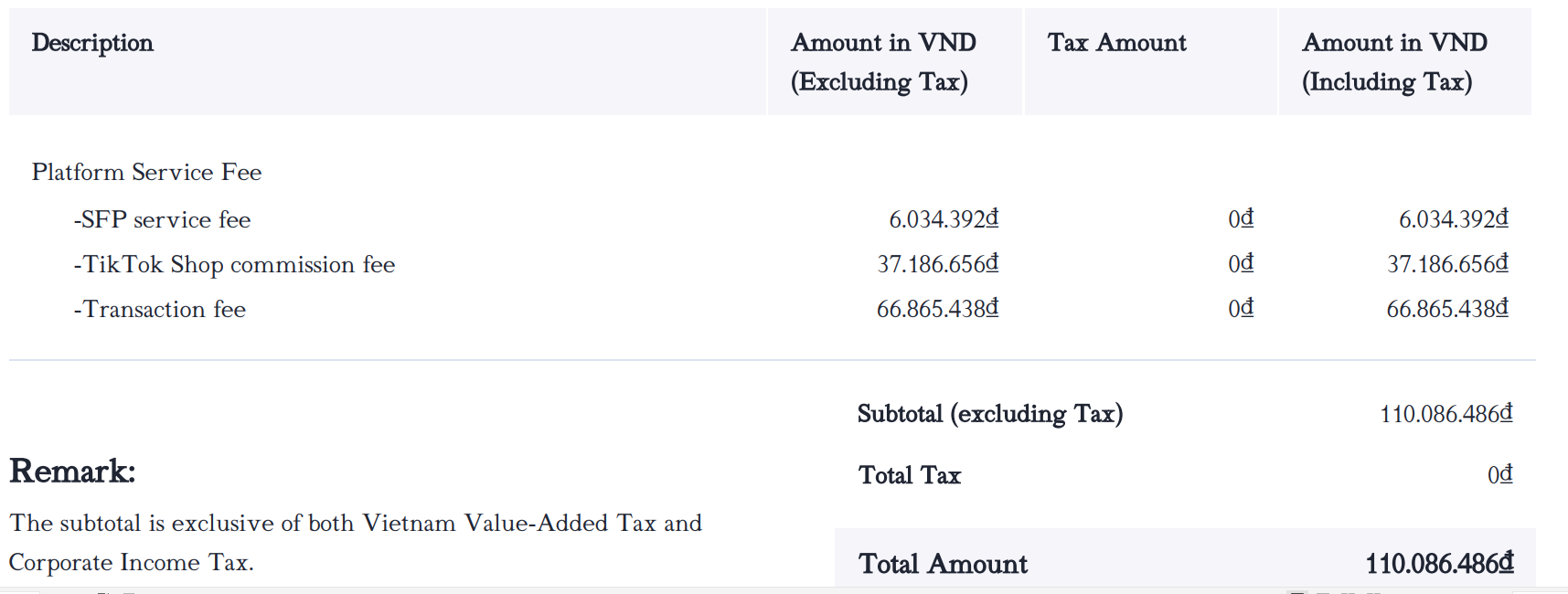Click the subtotal value 110.086.486₫
The width and height of the screenshot is (1568, 594).
coord(1445,414)
